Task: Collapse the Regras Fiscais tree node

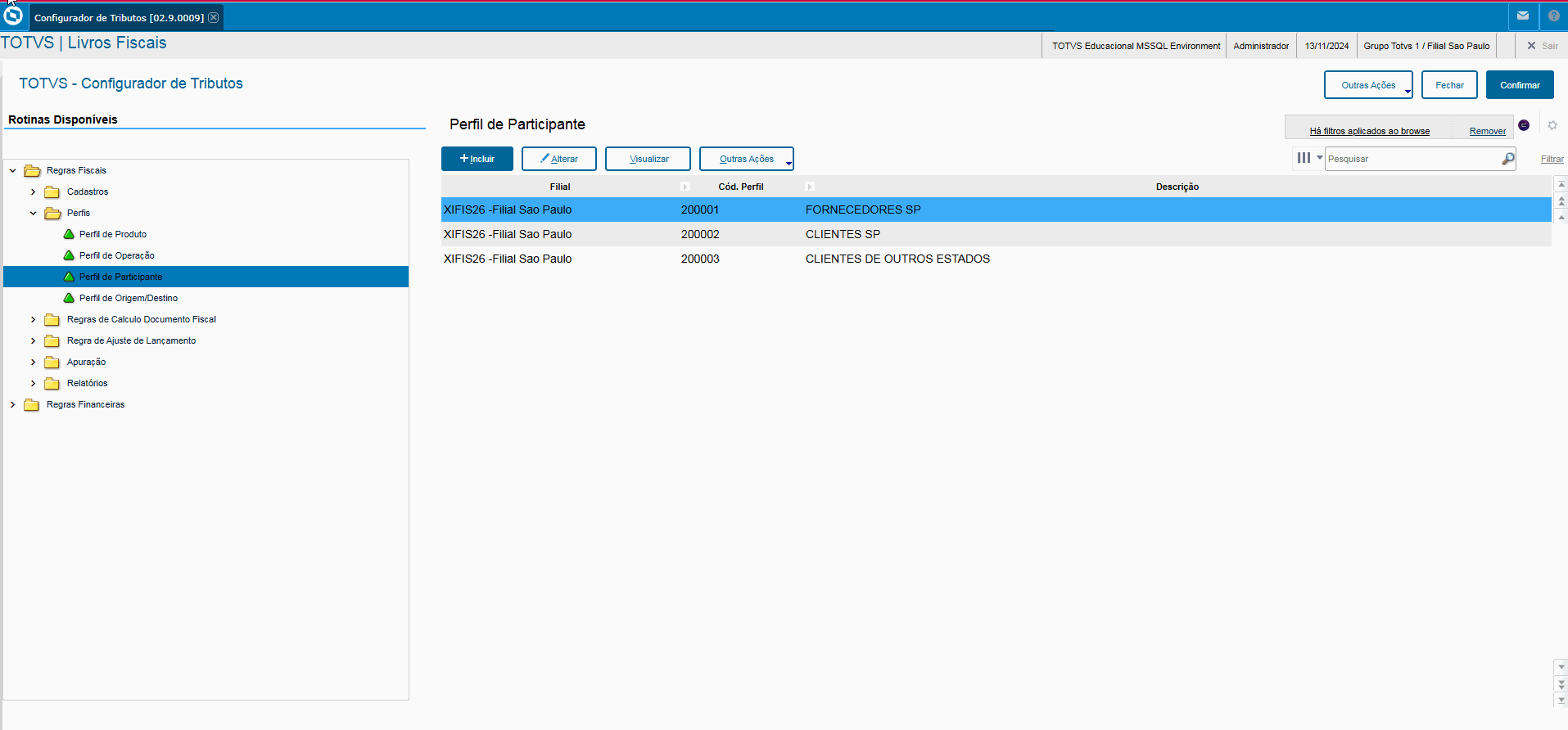Action: (x=13, y=170)
